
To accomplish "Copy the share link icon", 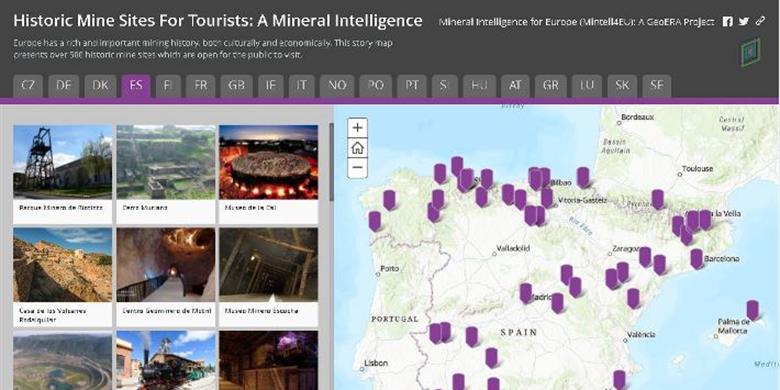I will (760, 21).
